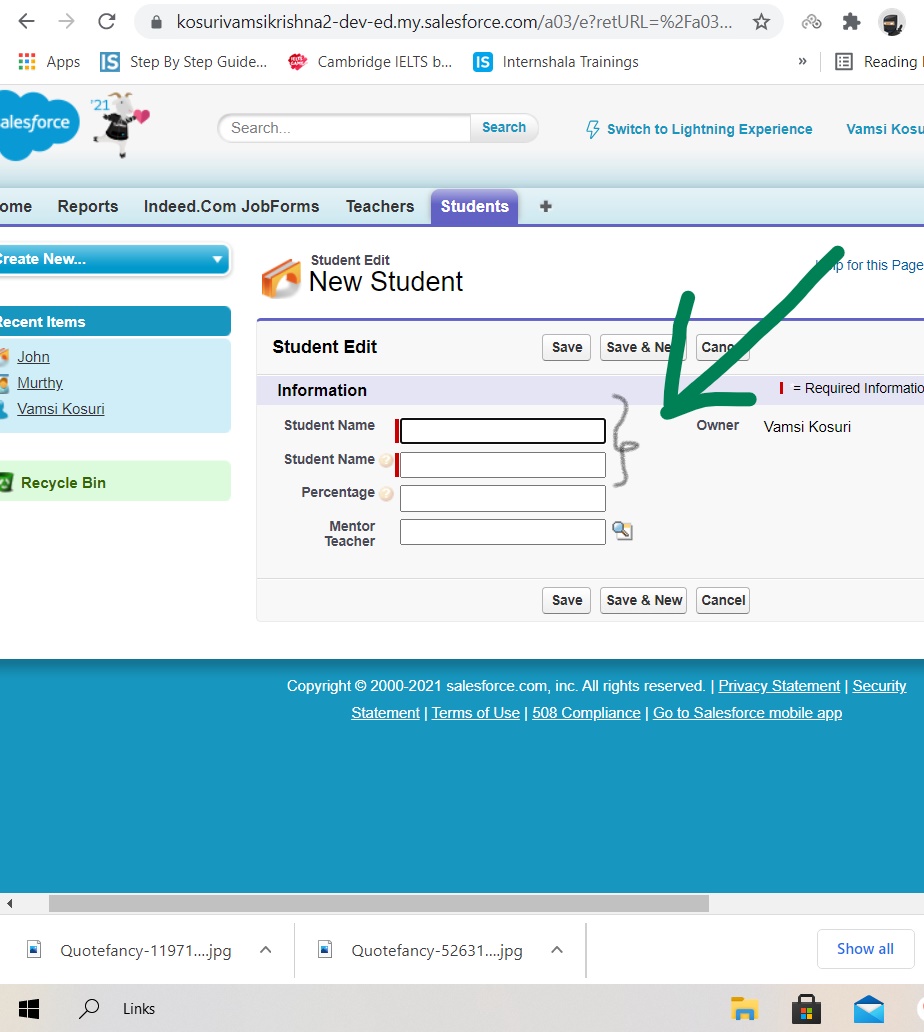Switch to Lightning Experience
Image resolution: width=924 pixels, height=1032 pixels.
699,129
